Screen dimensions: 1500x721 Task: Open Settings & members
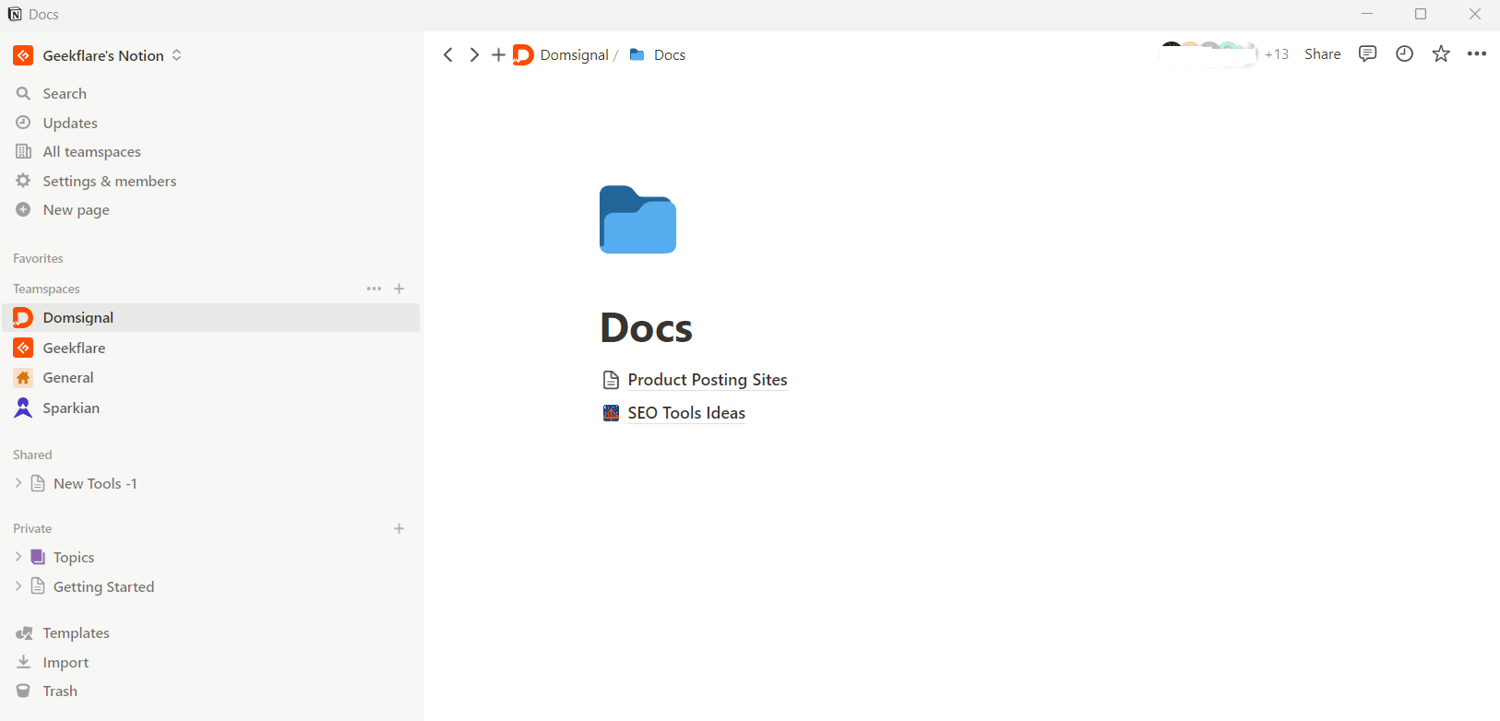tap(110, 181)
